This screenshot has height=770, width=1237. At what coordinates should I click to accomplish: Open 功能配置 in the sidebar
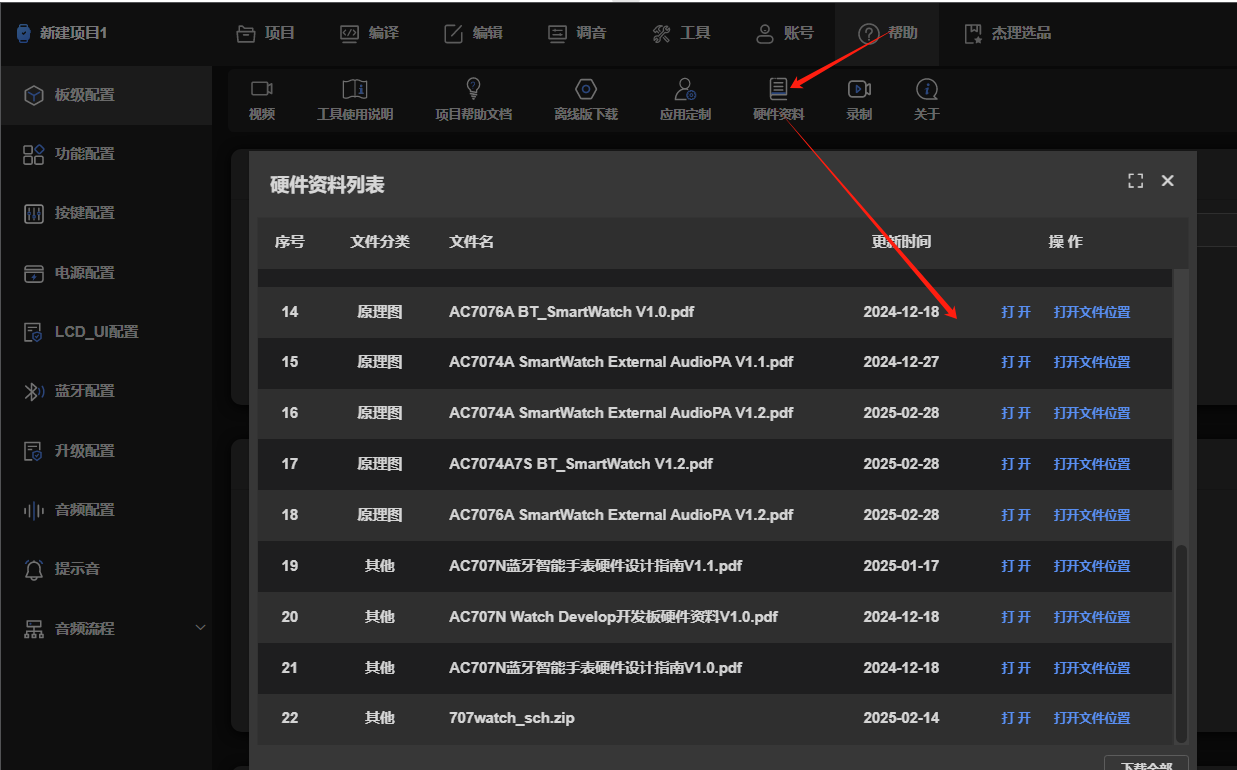tap(106, 154)
